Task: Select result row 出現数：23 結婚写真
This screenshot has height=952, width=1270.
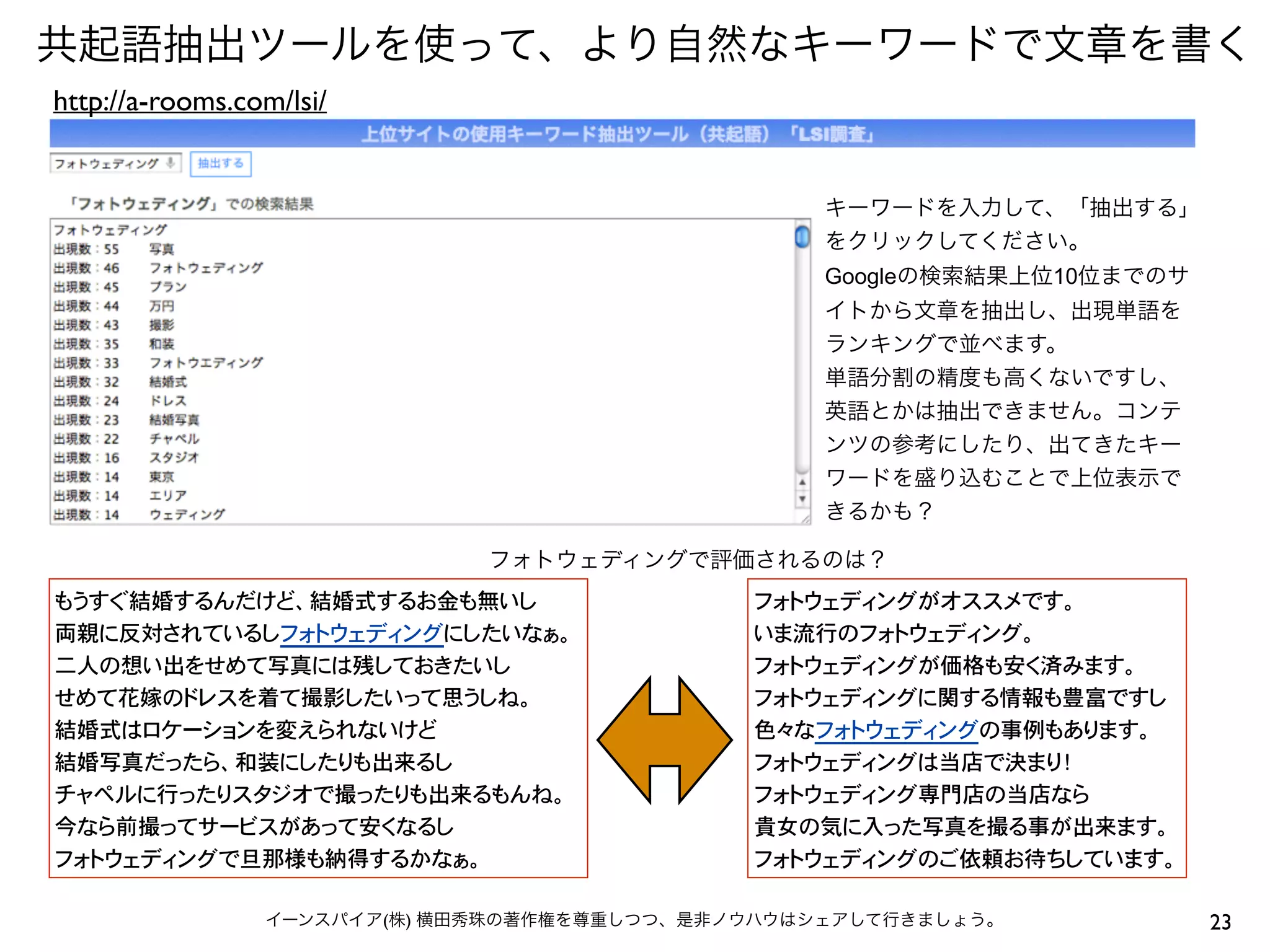Action: [127, 420]
